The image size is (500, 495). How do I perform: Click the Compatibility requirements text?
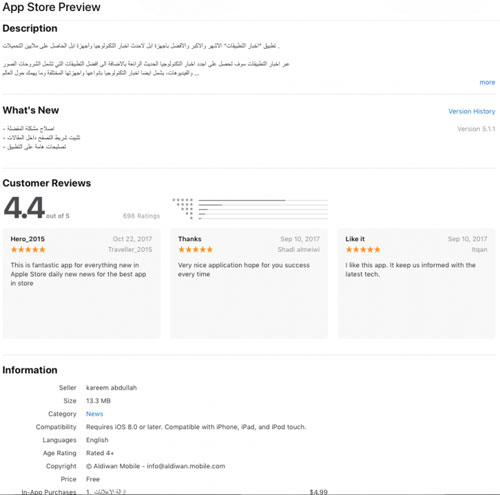tap(196, 427)
